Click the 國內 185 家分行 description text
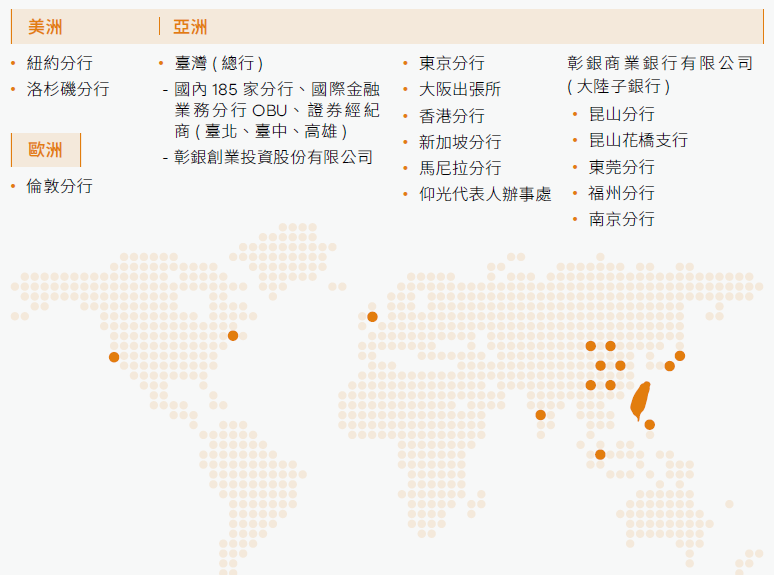 click(277, 111)
